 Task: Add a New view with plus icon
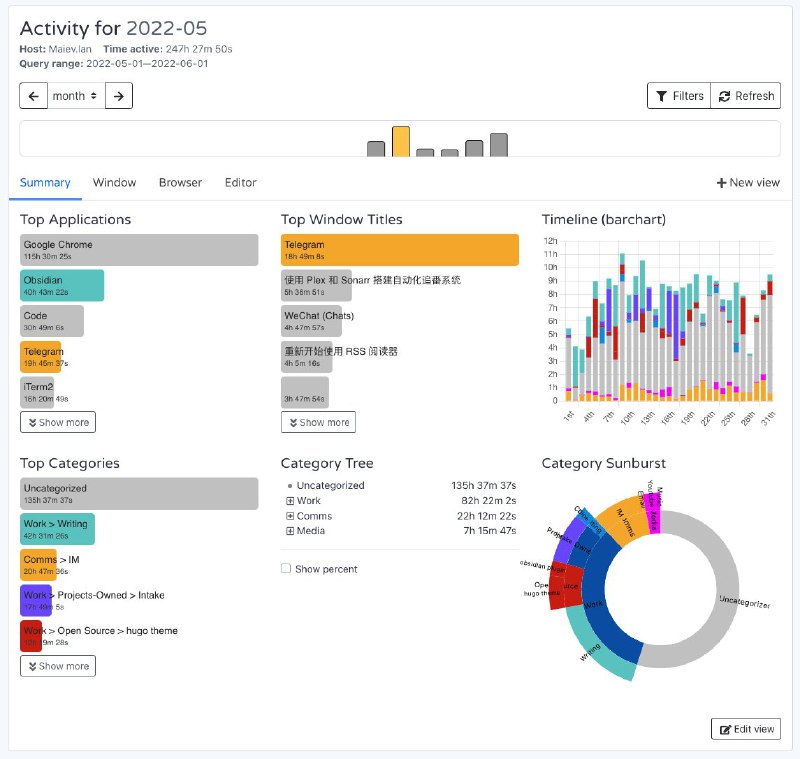click(748, 183)
